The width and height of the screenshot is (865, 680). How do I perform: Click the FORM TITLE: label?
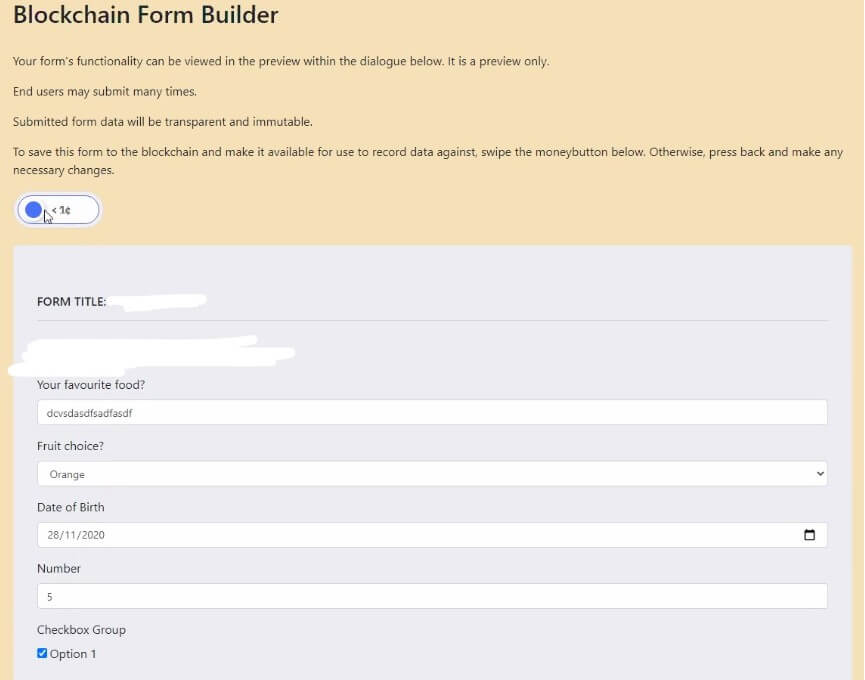tap(71, 302)
